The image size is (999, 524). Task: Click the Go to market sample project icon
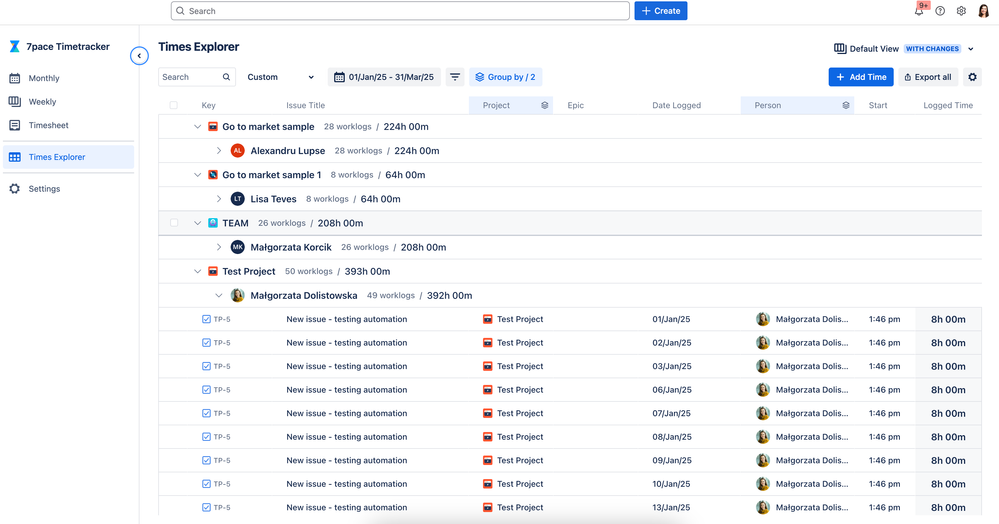[x=213, y=127]
